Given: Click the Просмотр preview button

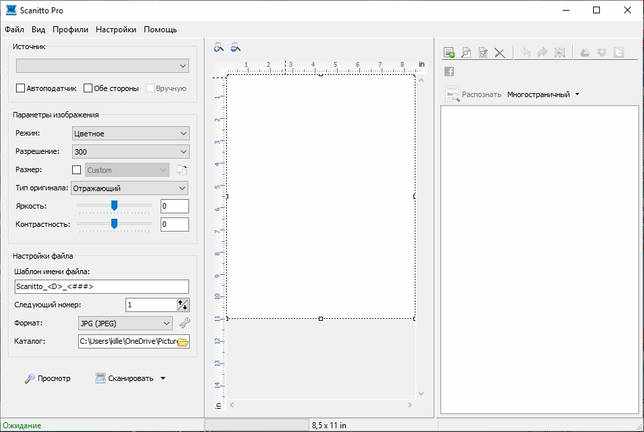Looking at the screenshot, I should click(48, 378).
